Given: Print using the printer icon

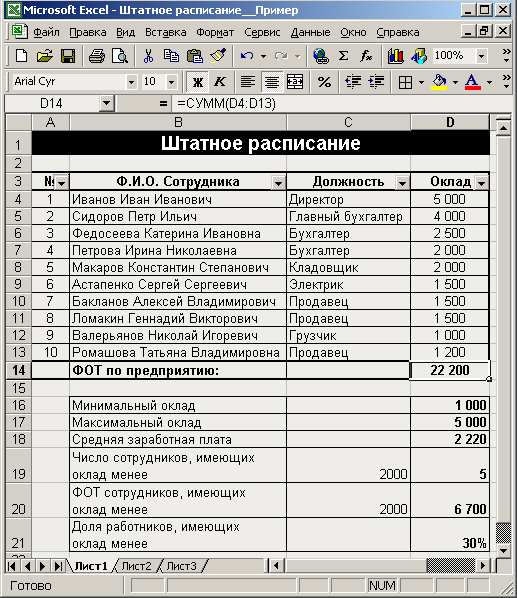Looking at the screenshot, I should point(96,56).
